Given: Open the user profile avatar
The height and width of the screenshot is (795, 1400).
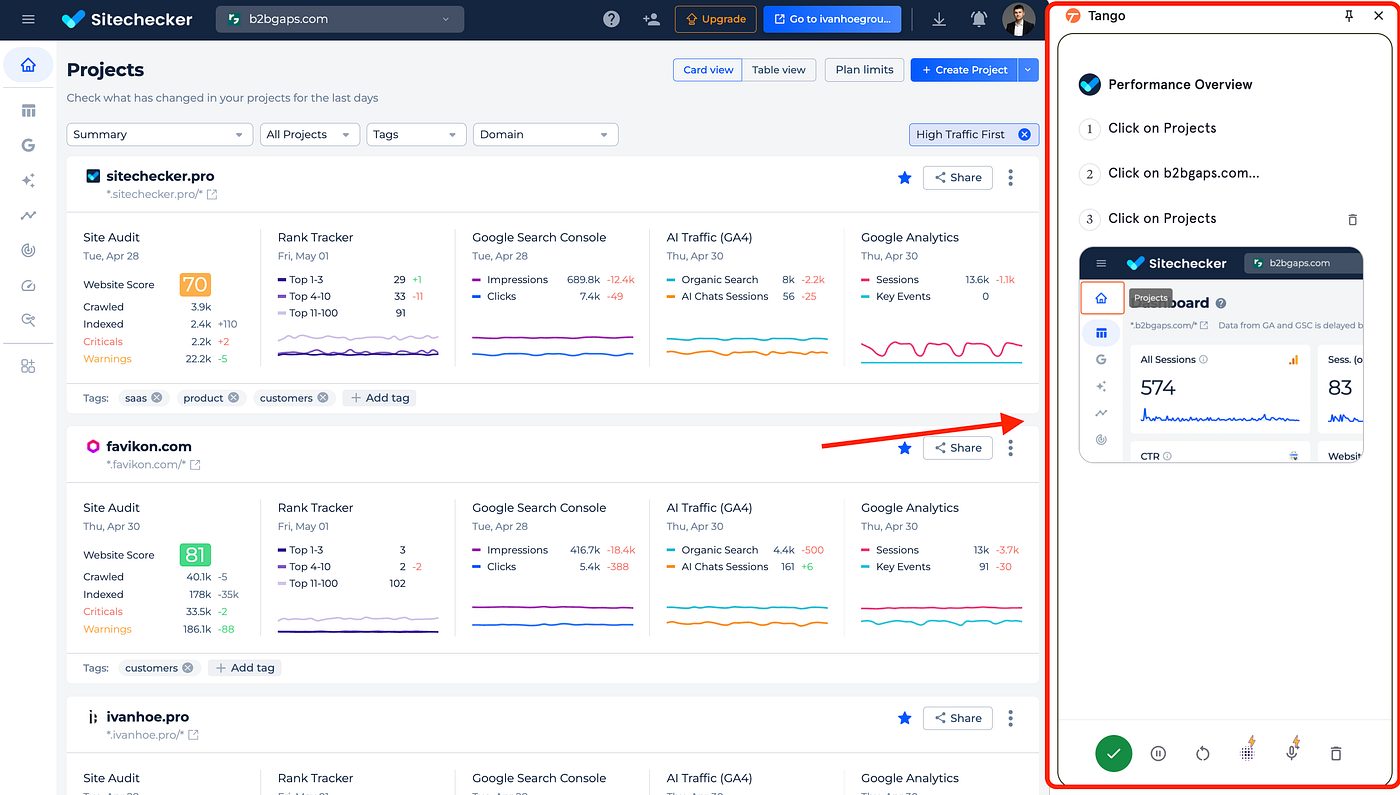Looking at the screenshot, I should (1019, 19).
